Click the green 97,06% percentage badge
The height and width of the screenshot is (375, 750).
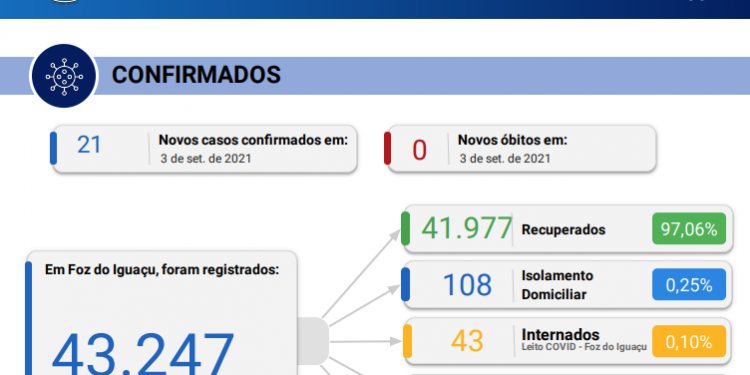point(689,229)
